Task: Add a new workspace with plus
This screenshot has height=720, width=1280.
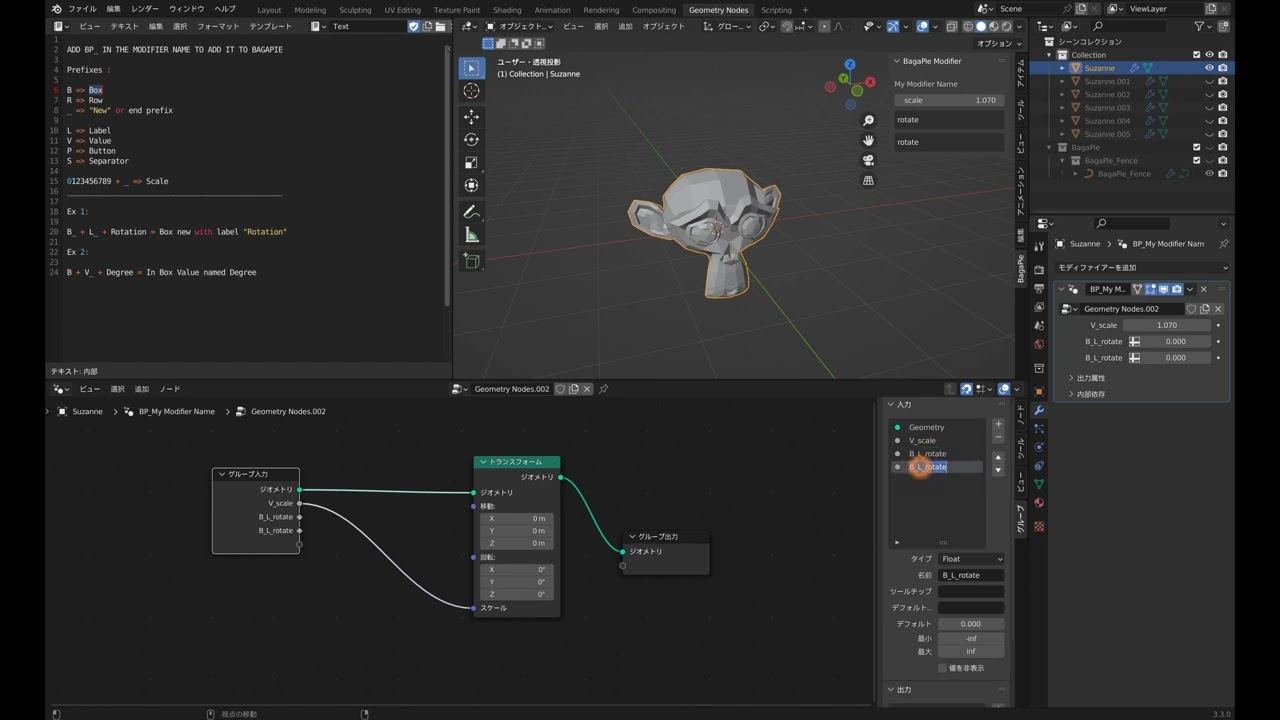Action: (805, 10)
